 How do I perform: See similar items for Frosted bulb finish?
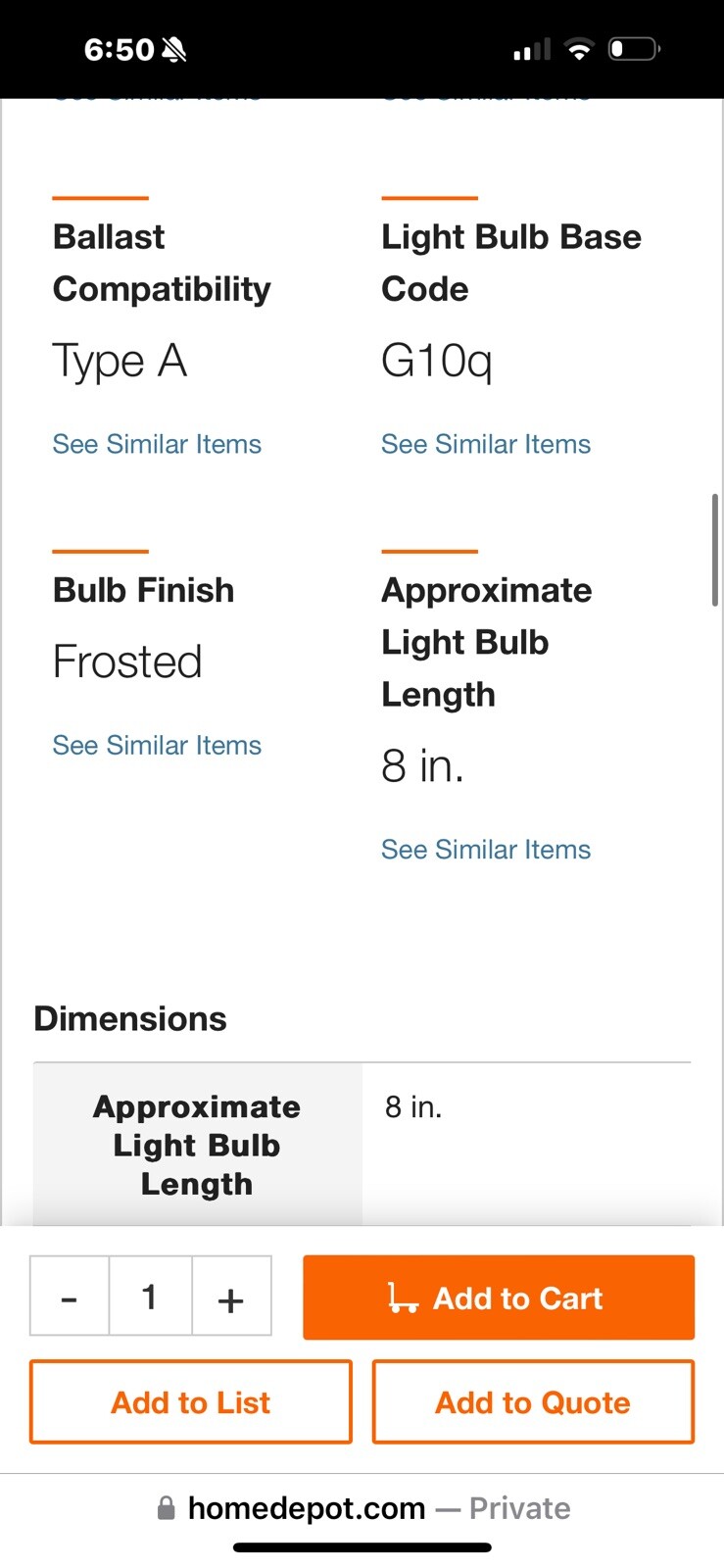click(157, 745)
